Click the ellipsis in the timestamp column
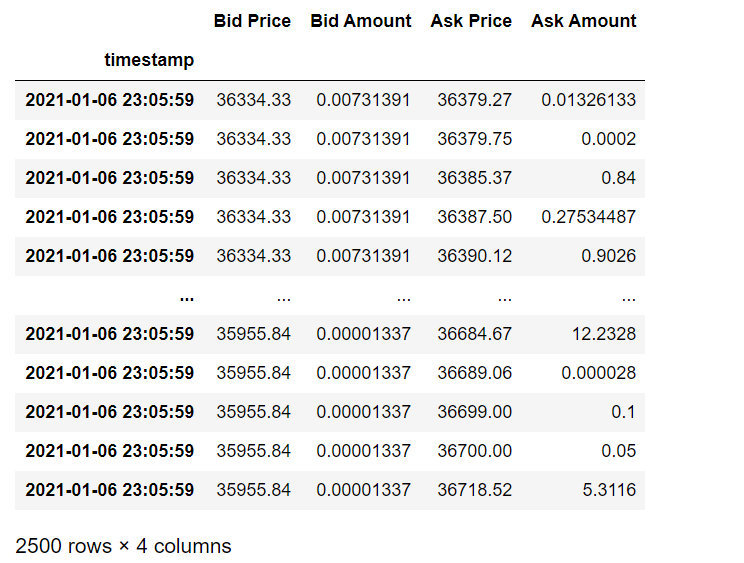This screenshot has height=563, width=744. [187, 298]
